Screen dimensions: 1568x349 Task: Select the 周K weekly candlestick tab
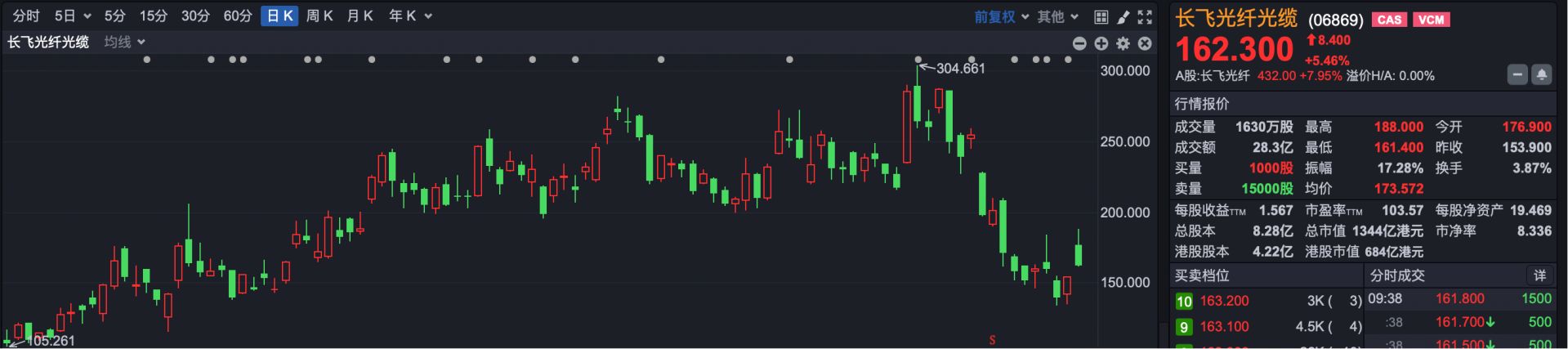(319, 16)
